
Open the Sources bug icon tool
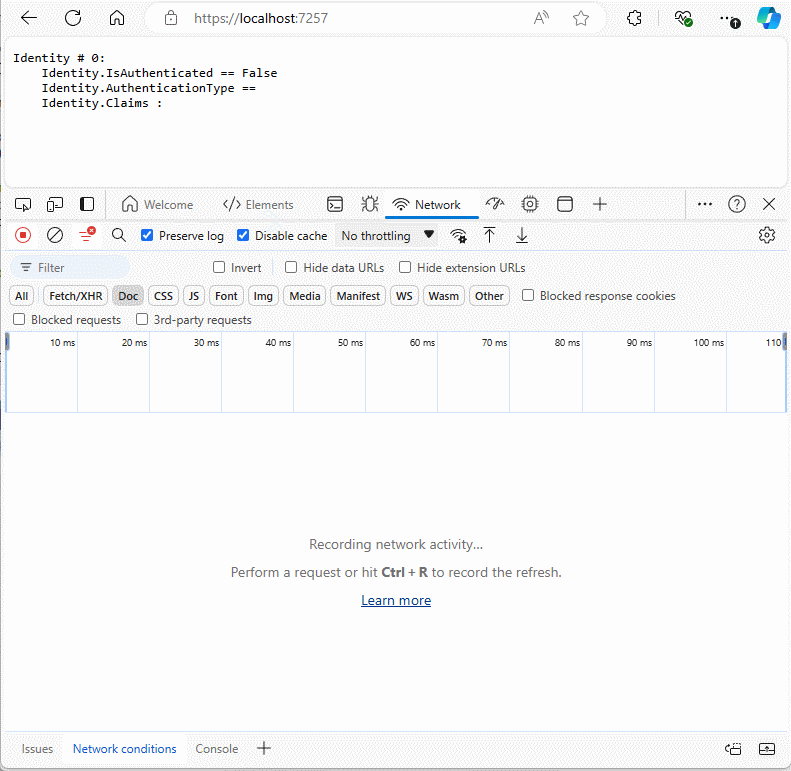(x=370, y=204)
